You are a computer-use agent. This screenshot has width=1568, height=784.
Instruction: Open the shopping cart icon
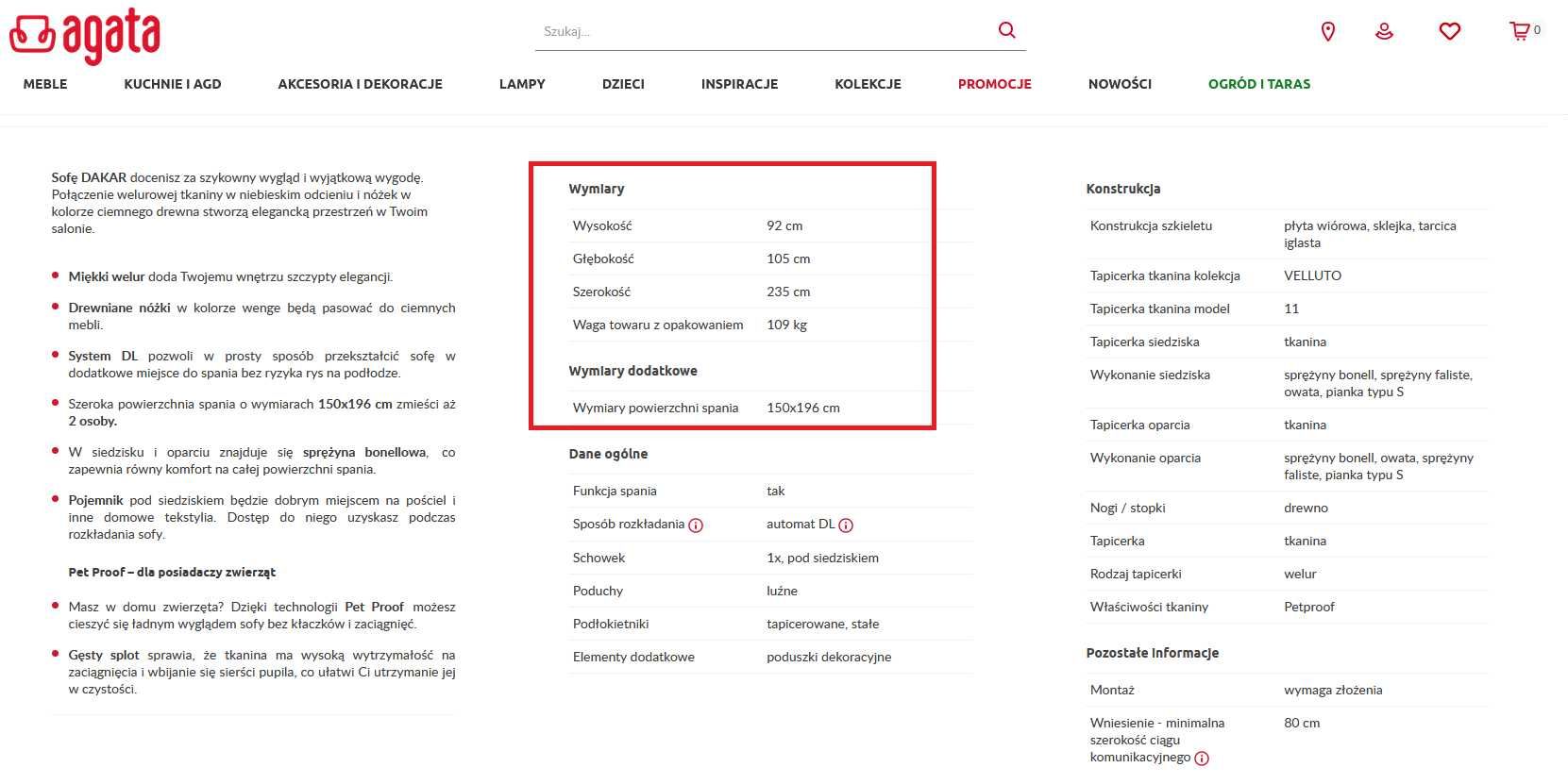(1519, 31)
